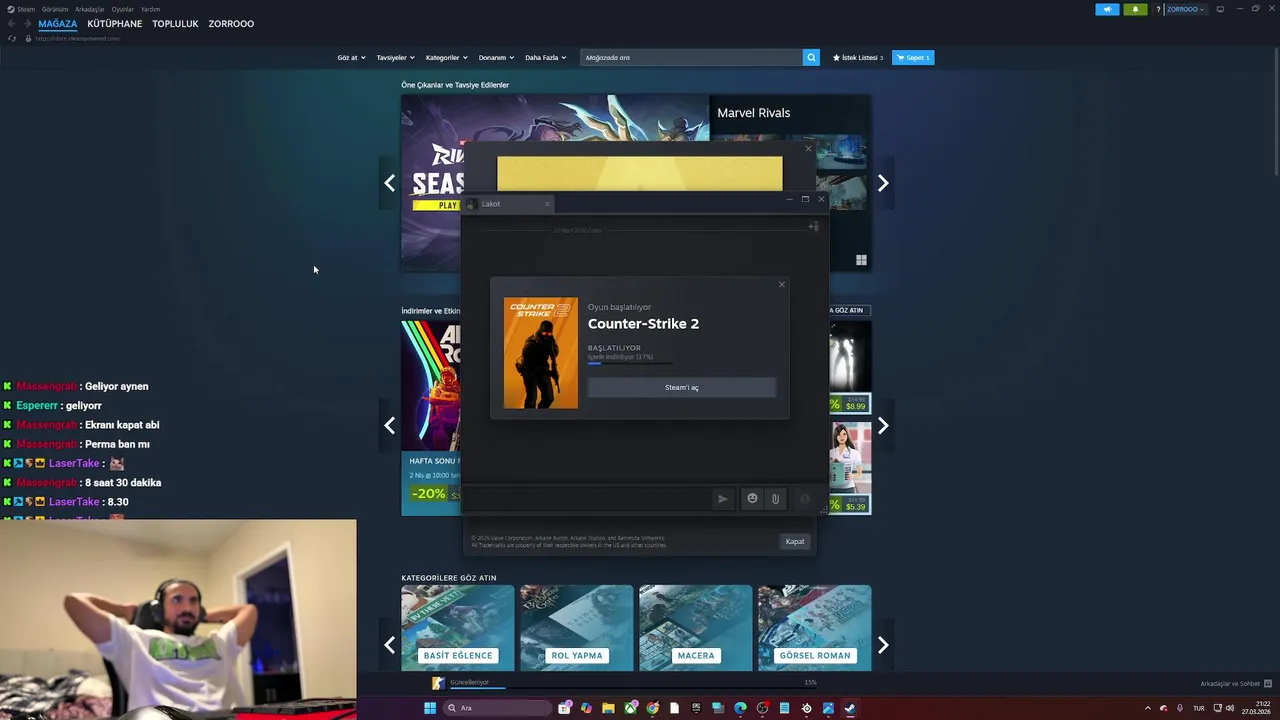Viewport: 1280px width, 720px height.
Task: Close the Lakot chat tab
Action: pyautogui.click(x=547, y=204)
